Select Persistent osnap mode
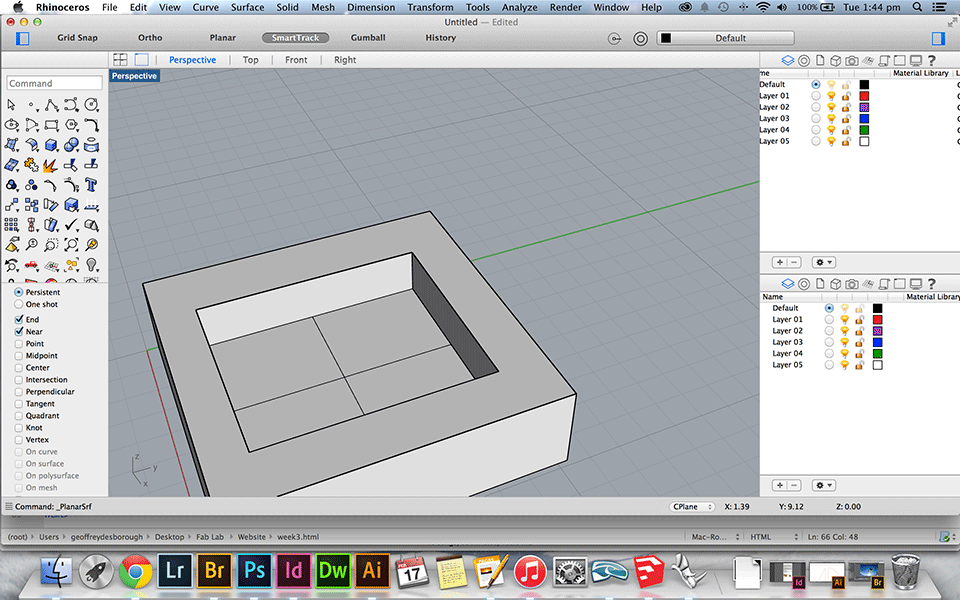This screenshot has width=960, height=600. point(18,292)
